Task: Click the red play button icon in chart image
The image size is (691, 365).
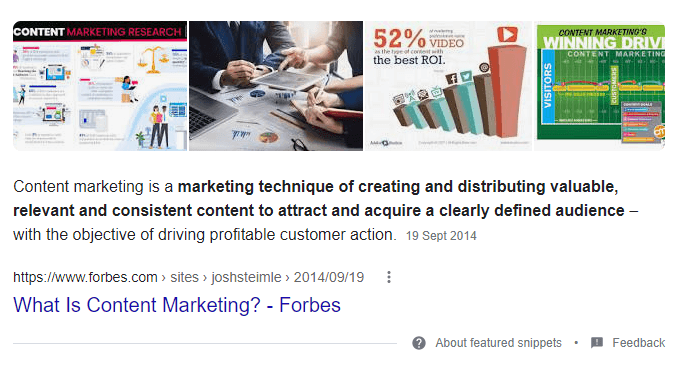Action: 507,34
